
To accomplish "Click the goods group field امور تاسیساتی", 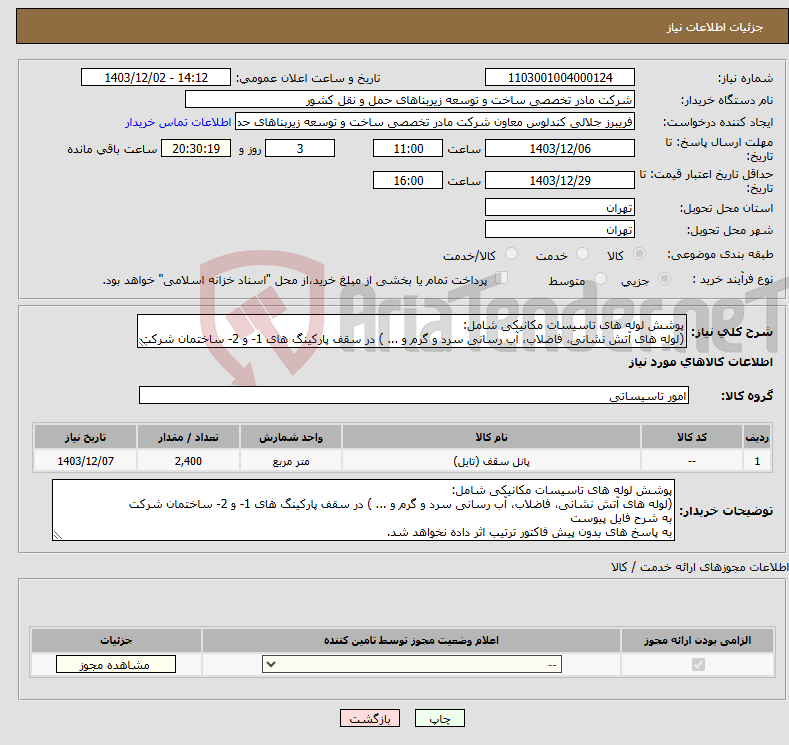I will (414, 395).
